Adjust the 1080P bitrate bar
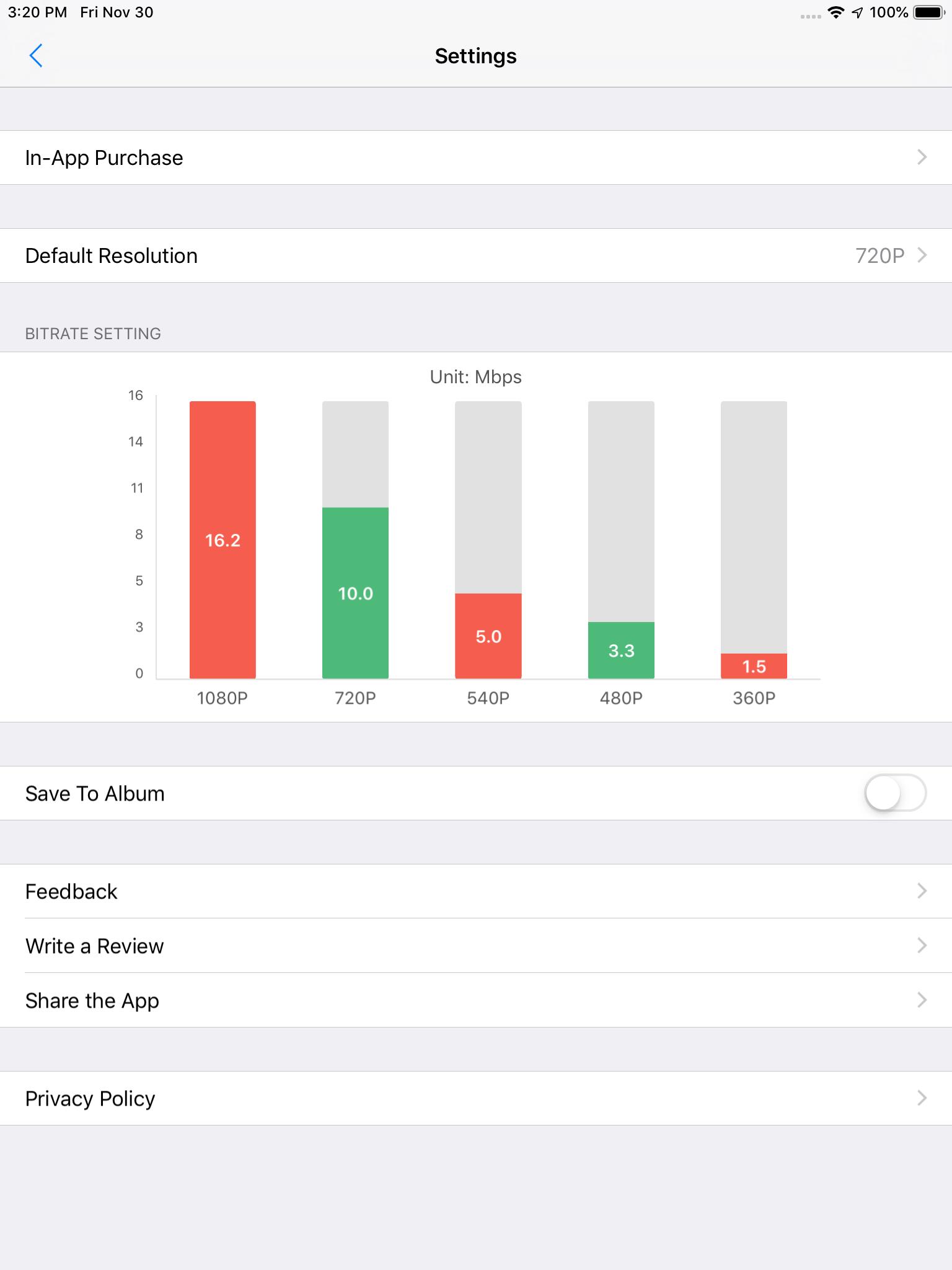The width and height of the screenshot is (952, 1270). (223, 540)
